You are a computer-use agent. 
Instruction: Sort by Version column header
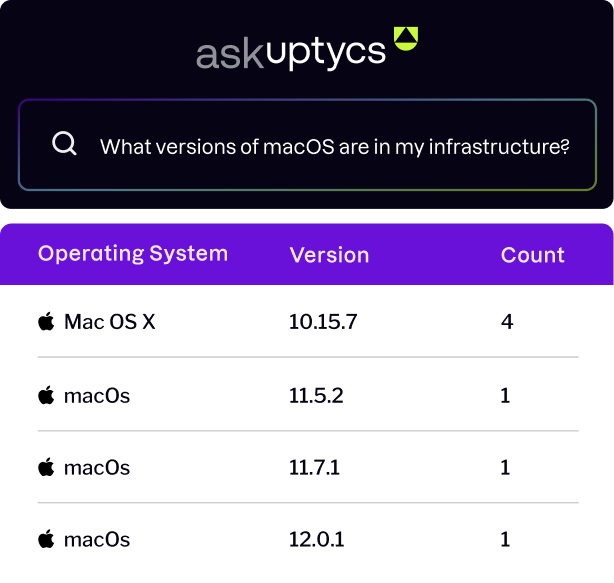(x=329, y=255)
